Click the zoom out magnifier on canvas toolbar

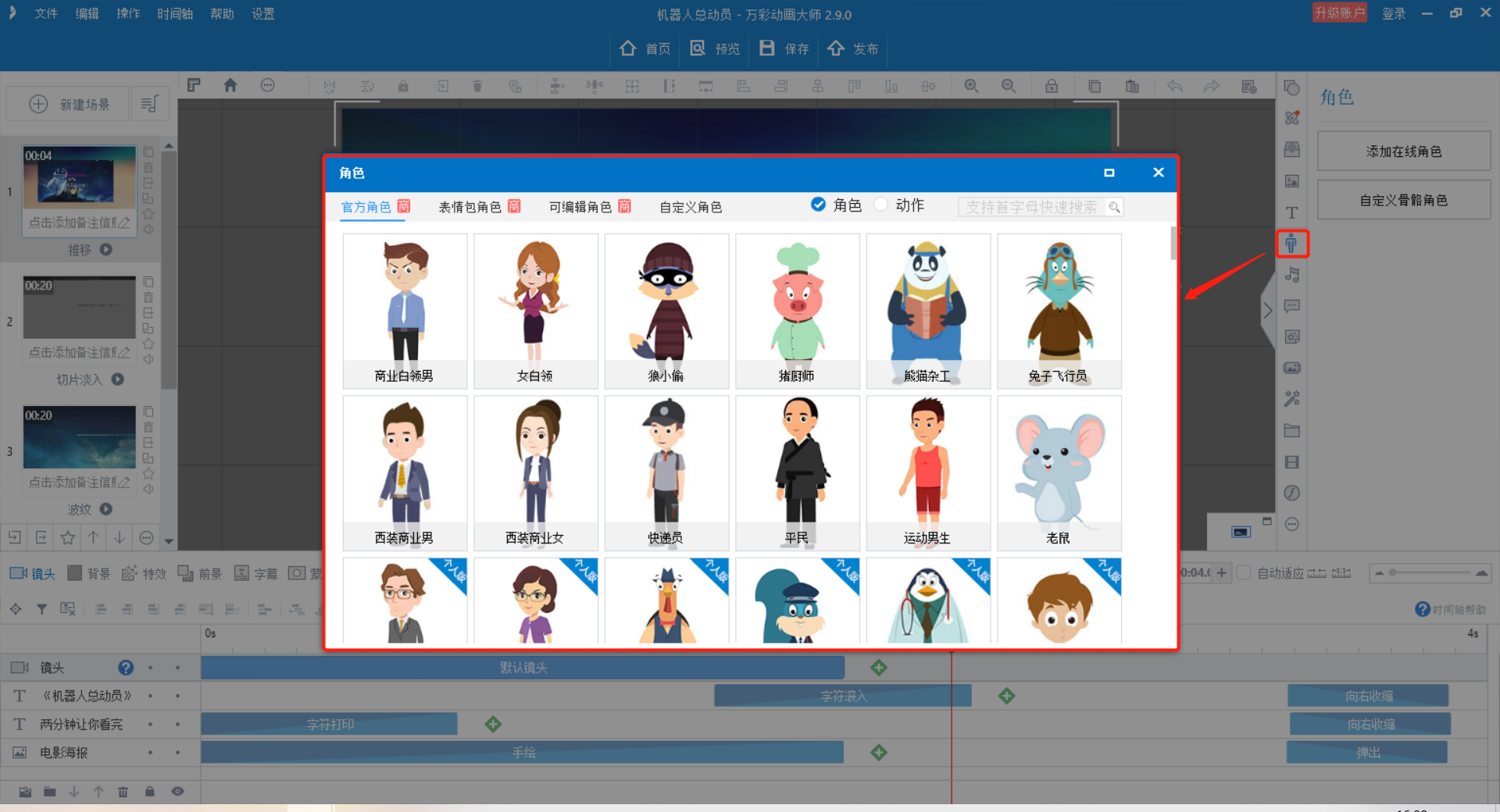click(x=1009, y=86)
